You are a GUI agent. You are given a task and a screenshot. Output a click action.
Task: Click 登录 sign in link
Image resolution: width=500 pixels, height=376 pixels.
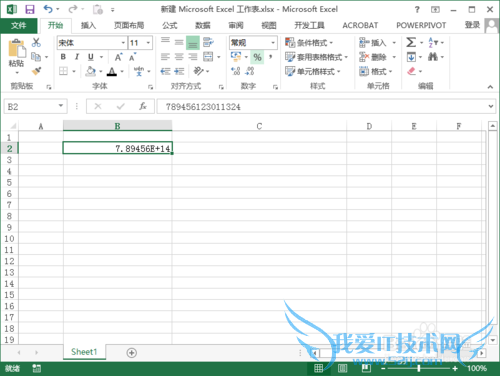pos(472,25)
